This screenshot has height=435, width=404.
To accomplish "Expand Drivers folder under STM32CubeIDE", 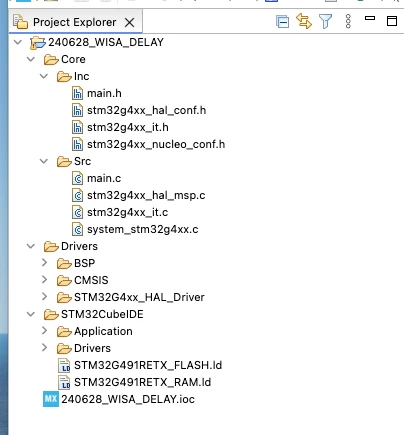I will point(44,348).
